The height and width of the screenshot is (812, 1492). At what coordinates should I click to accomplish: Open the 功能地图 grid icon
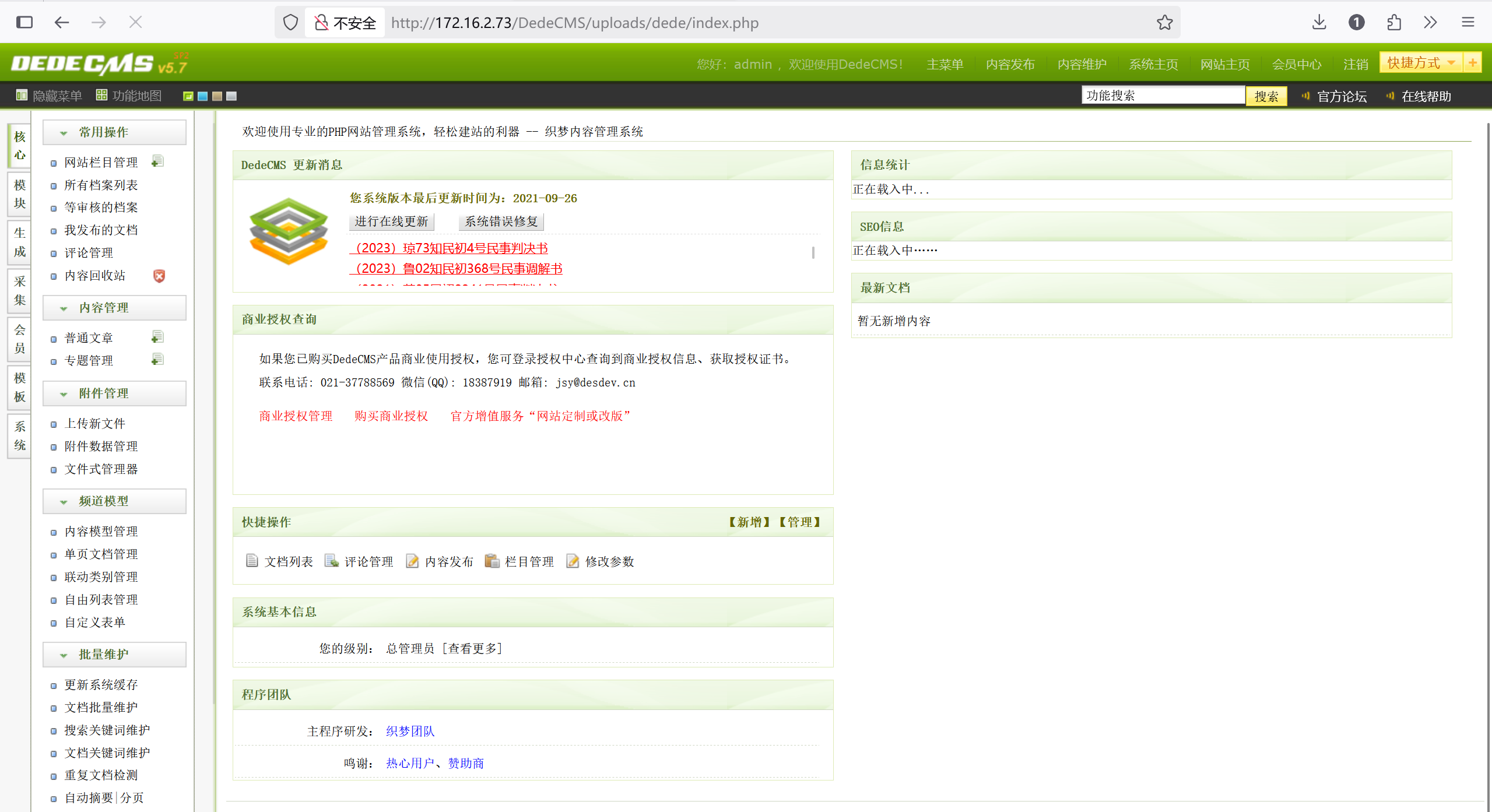coord(101,95)
